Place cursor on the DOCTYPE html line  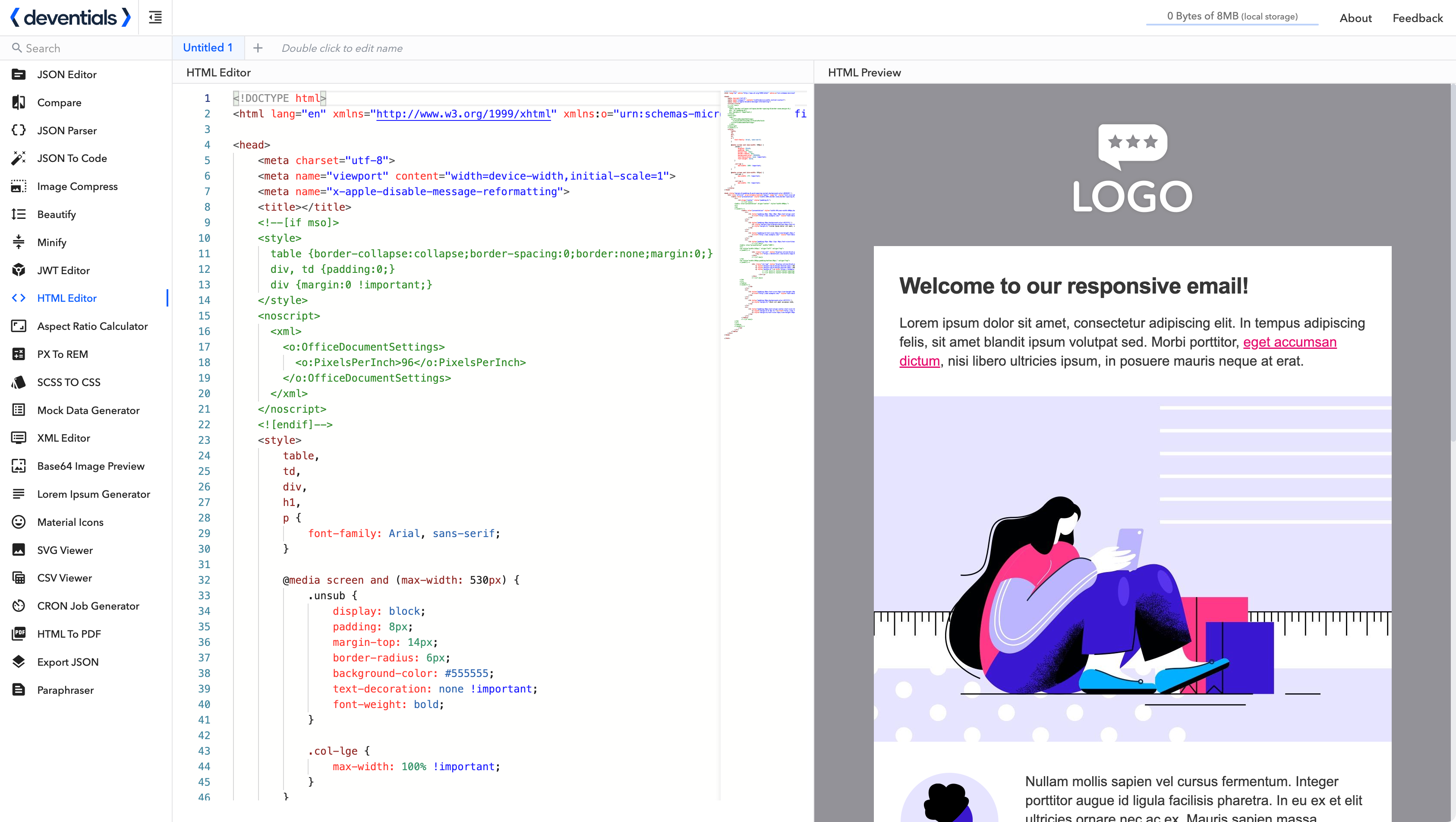[280, 98]
